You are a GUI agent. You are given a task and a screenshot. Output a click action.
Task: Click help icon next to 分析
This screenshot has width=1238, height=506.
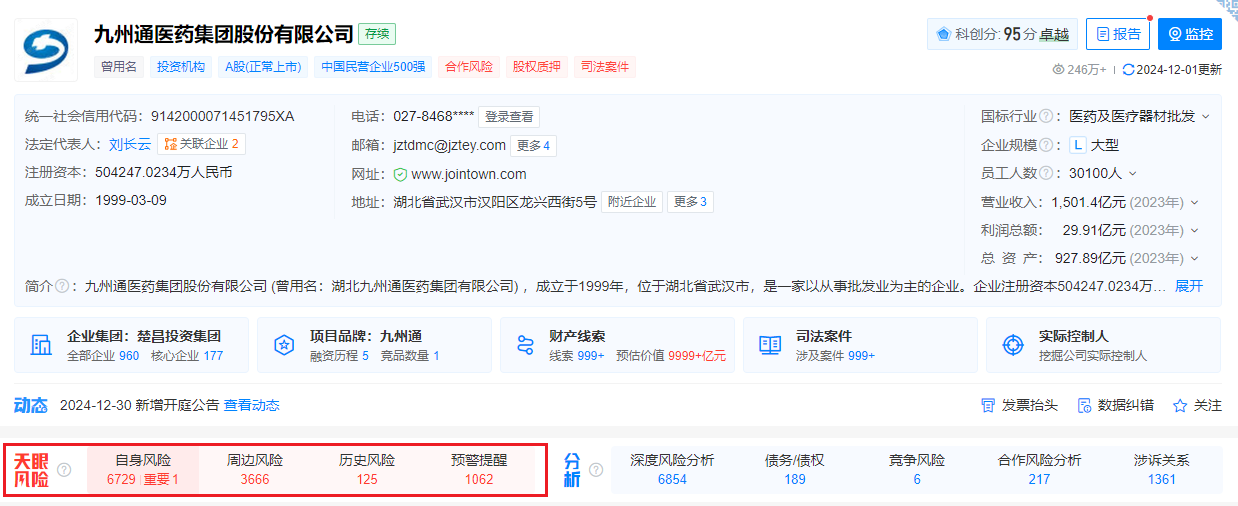pos(596,470)
